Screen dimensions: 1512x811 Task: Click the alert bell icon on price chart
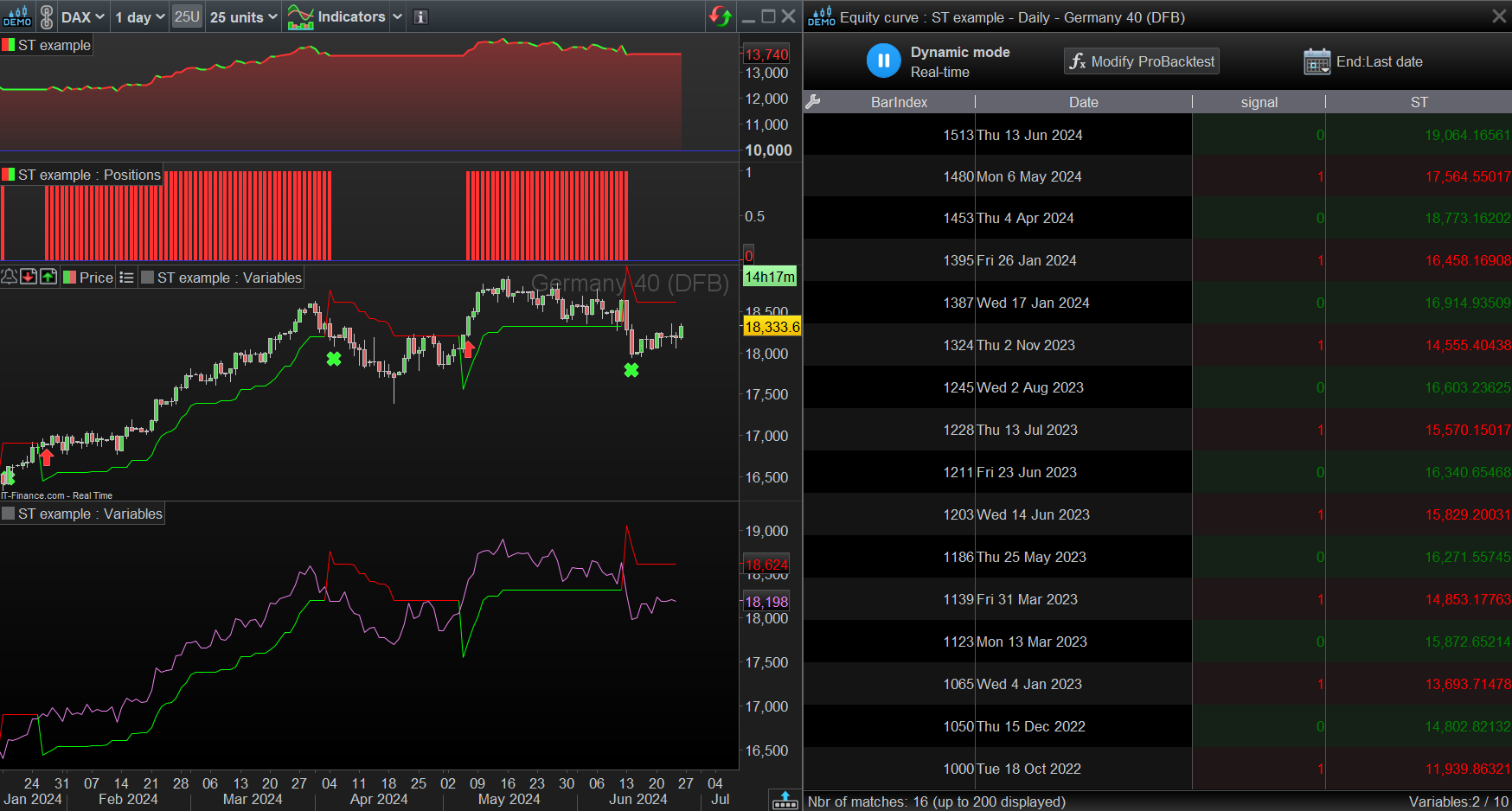10,277
